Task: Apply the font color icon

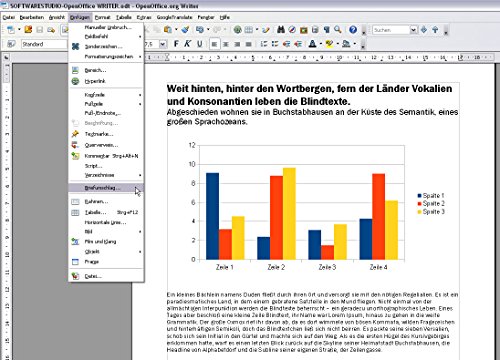Action: (x=312, y=44)
